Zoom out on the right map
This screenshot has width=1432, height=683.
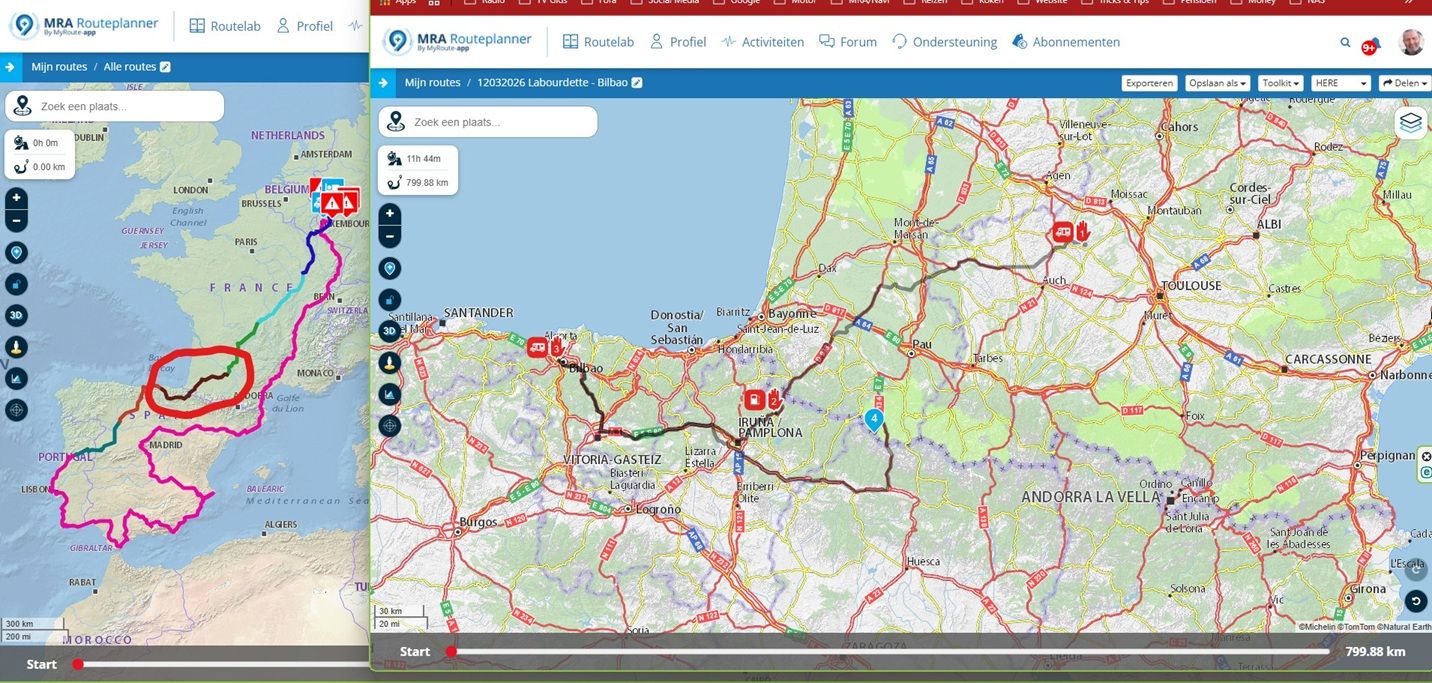(x=390, y=237)
